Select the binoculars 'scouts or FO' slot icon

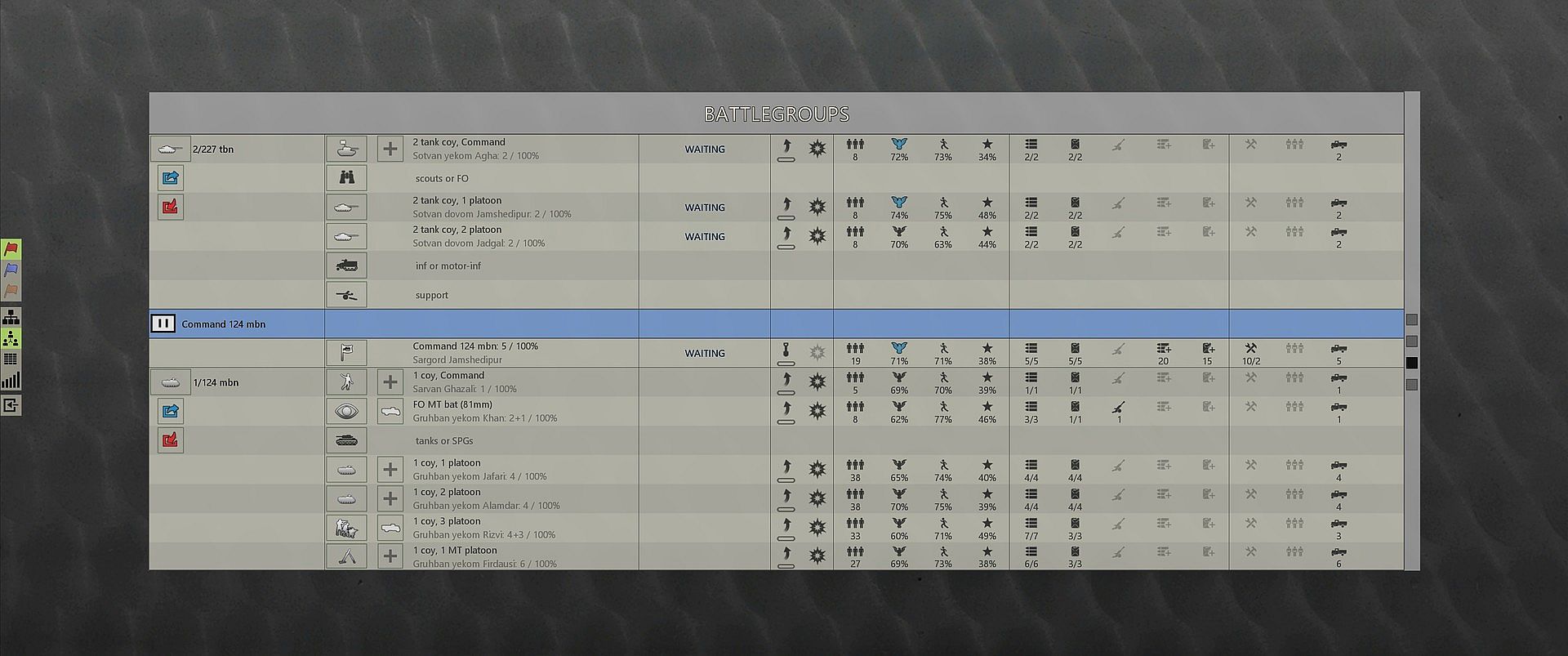pos(346,178)
